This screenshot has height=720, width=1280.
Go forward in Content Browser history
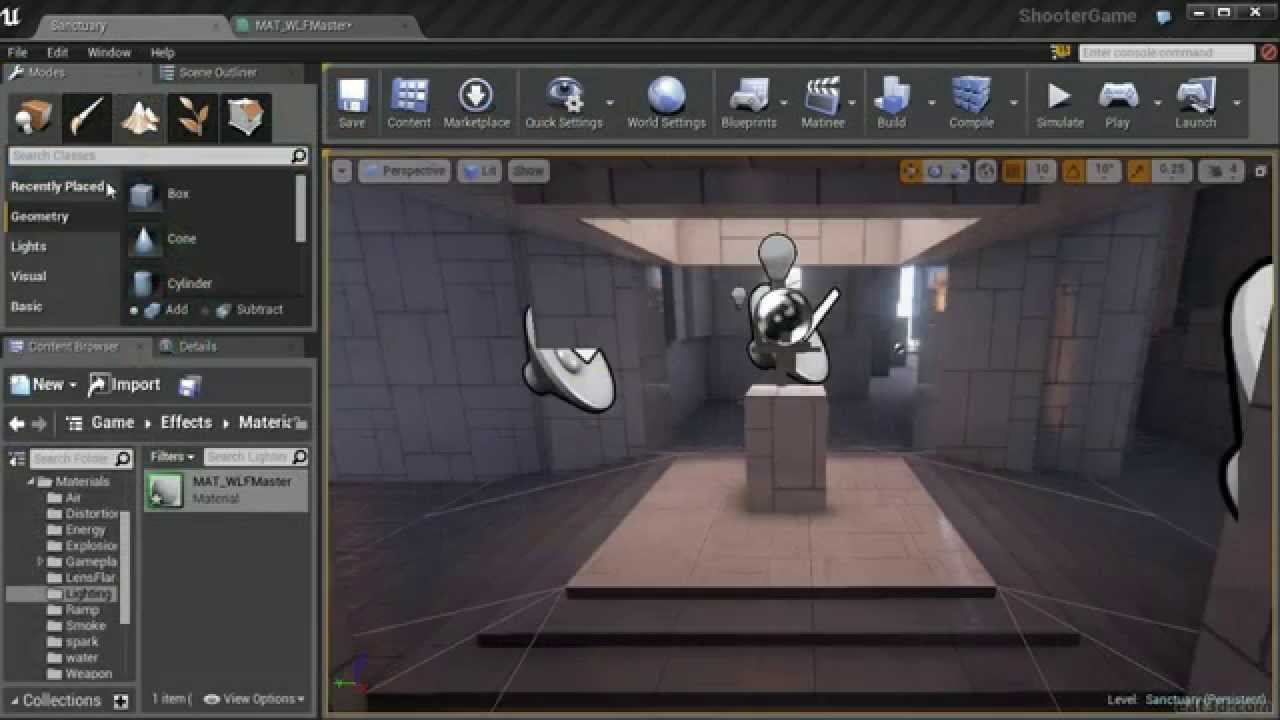coord(39,424)
